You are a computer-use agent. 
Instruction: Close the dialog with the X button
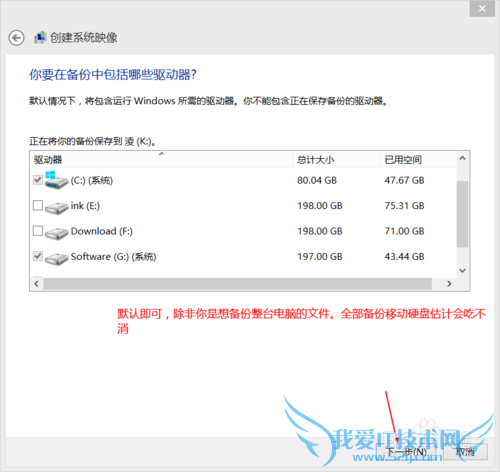point(482,8)
